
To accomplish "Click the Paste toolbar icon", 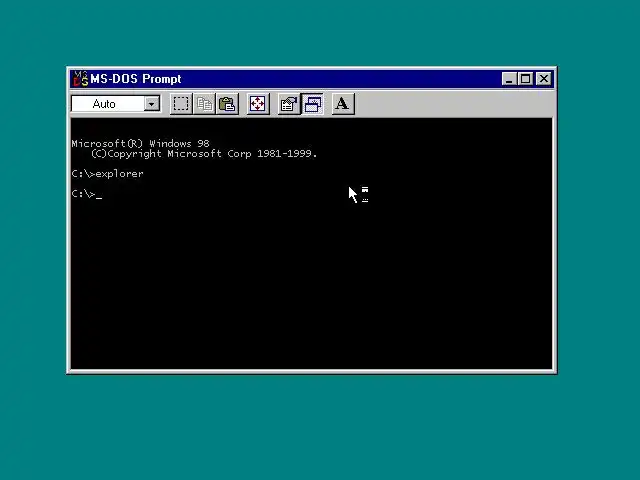I will (227, 104).
